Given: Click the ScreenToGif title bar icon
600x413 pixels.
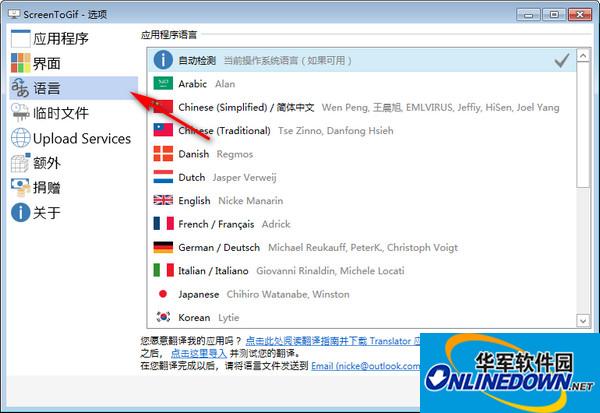Looking at the screenshot, I should [x=14, y=15].
